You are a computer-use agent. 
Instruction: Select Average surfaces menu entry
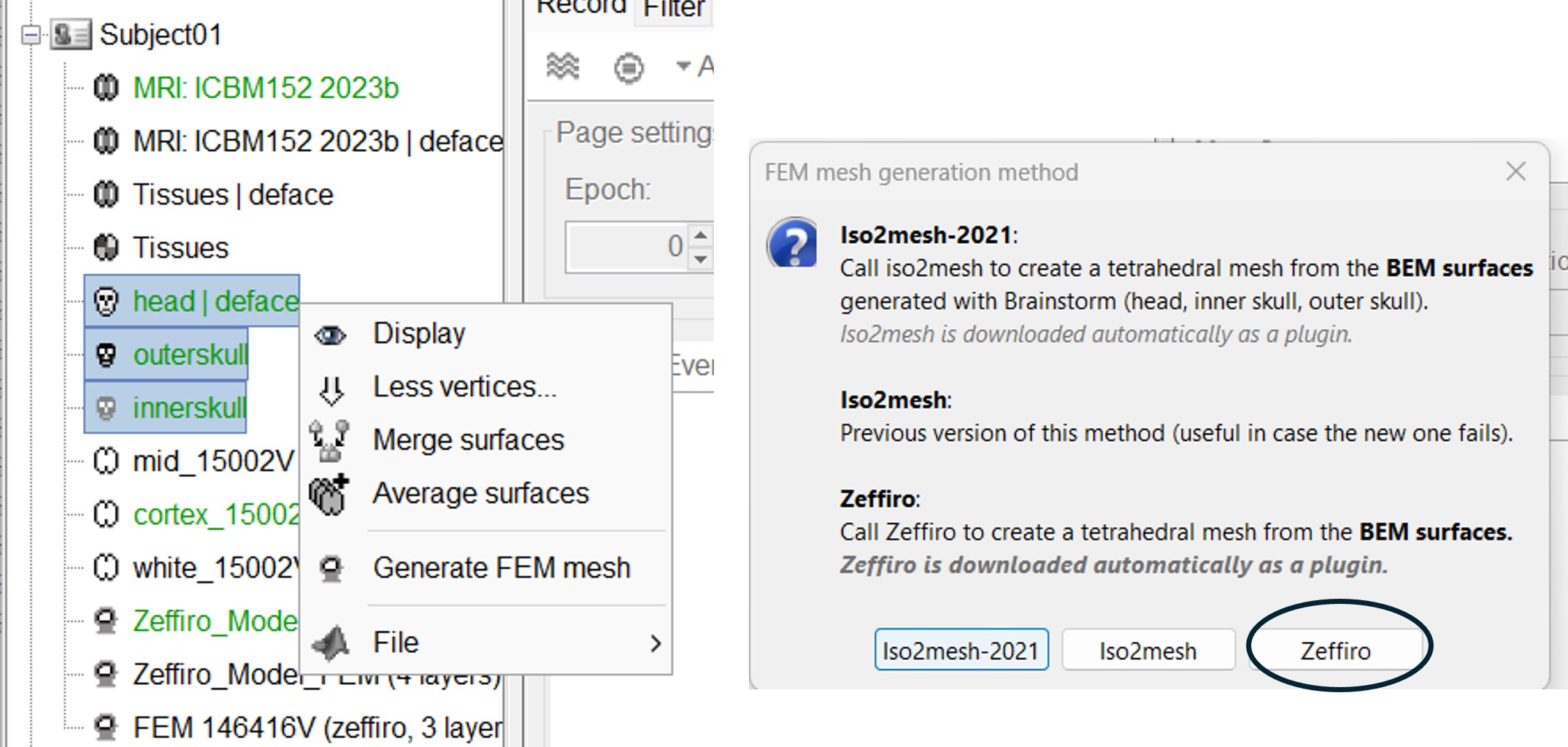click(x=480, y=494)
